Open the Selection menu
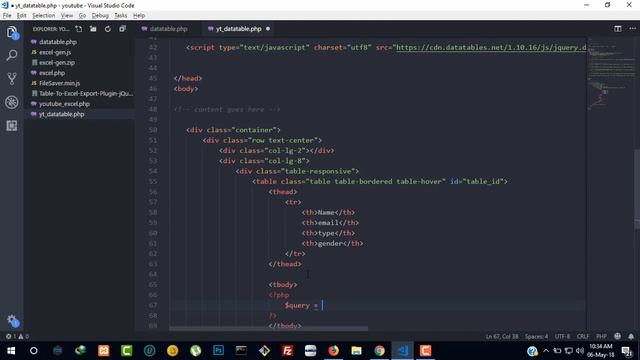Viewport: 640px width, 360px height. click(44, 16)
